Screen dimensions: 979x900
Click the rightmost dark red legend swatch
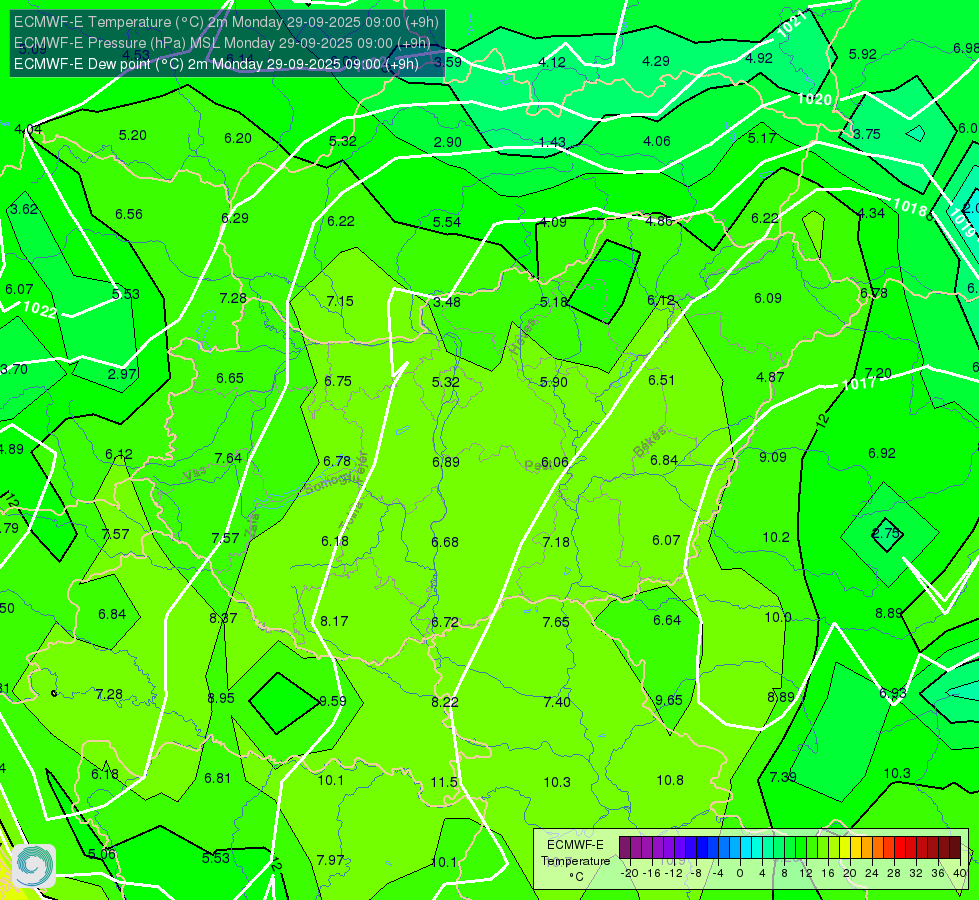click(x=955, y=848)
